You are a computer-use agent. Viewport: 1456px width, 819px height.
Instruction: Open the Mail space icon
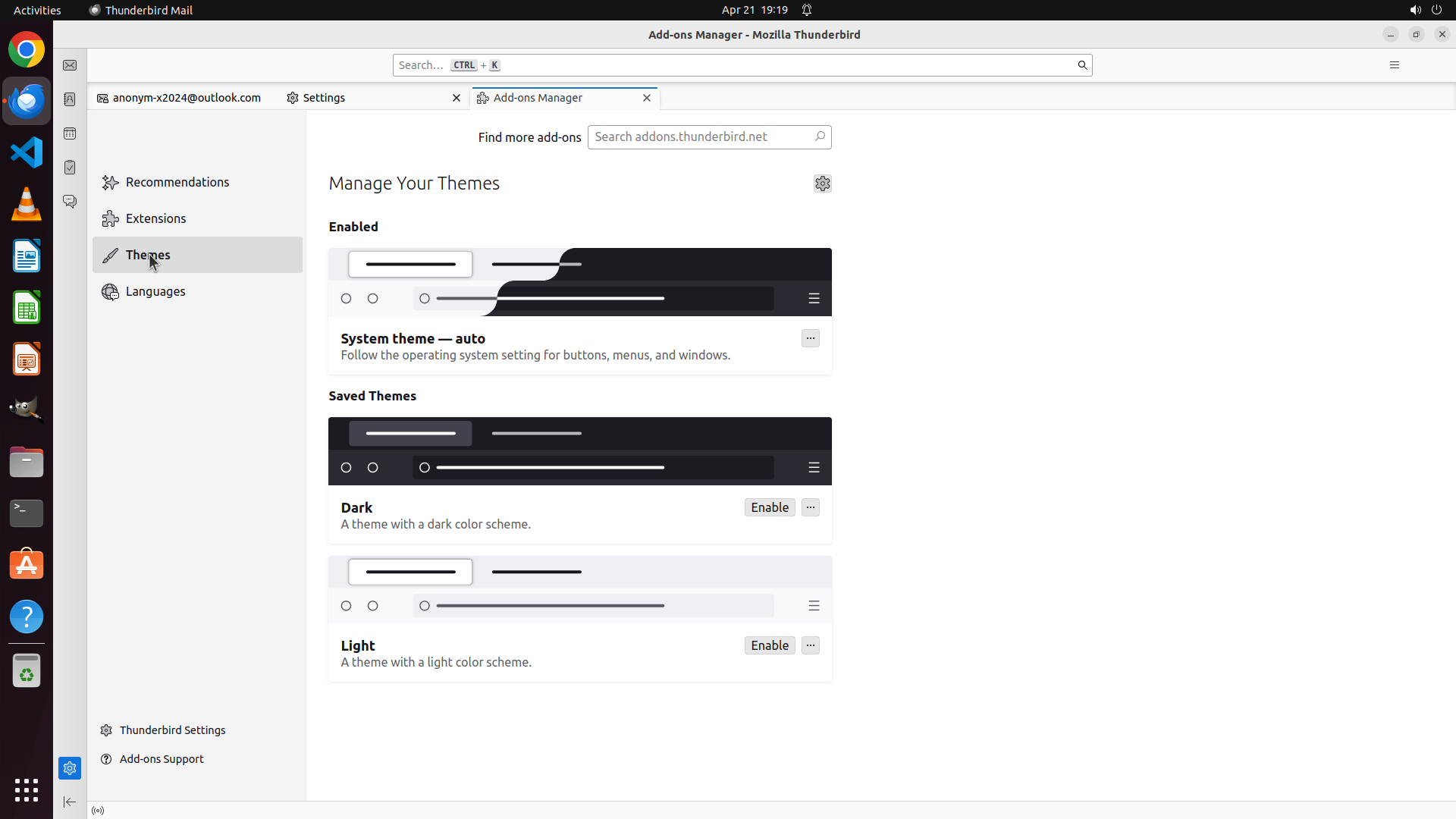[70, 65]
